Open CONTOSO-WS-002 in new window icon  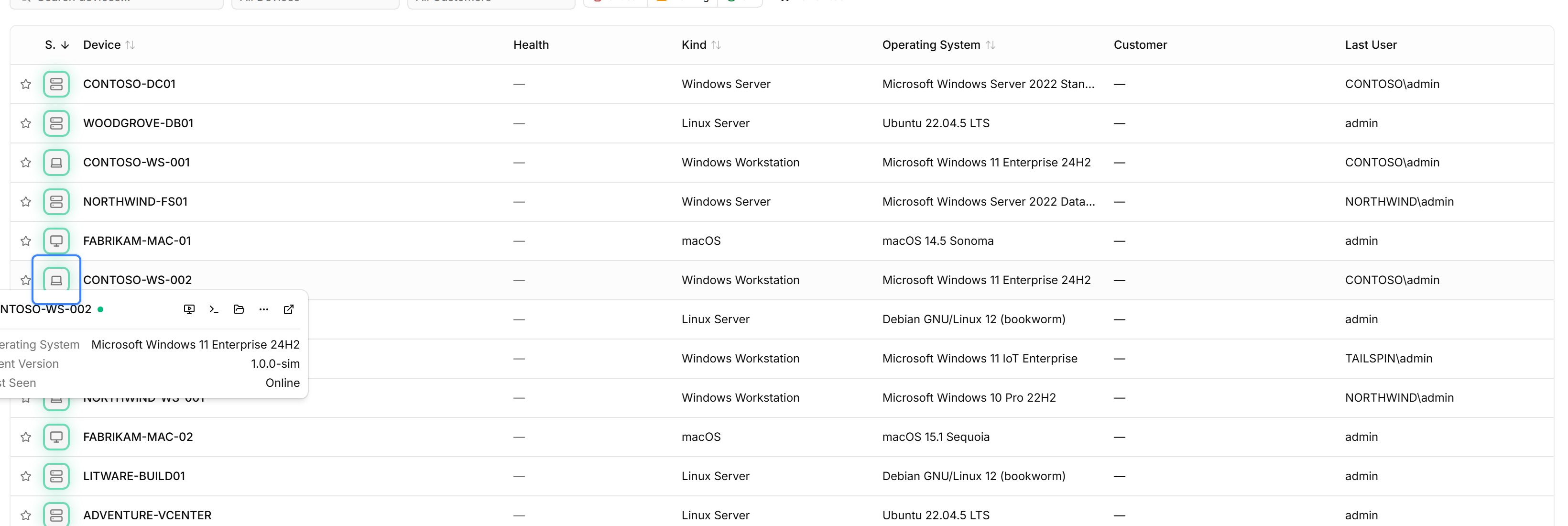289,309
